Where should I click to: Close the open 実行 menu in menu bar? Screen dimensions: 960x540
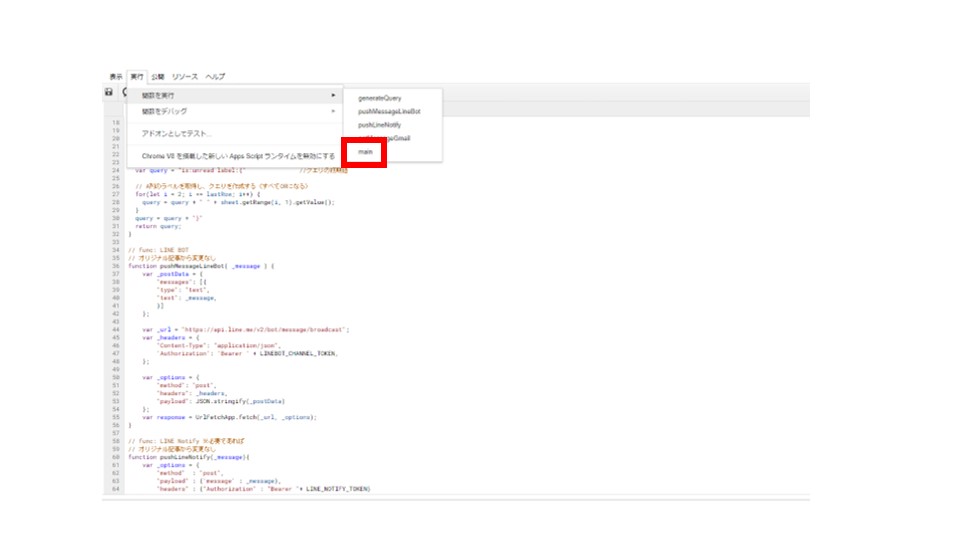click(x=137, y=77)
